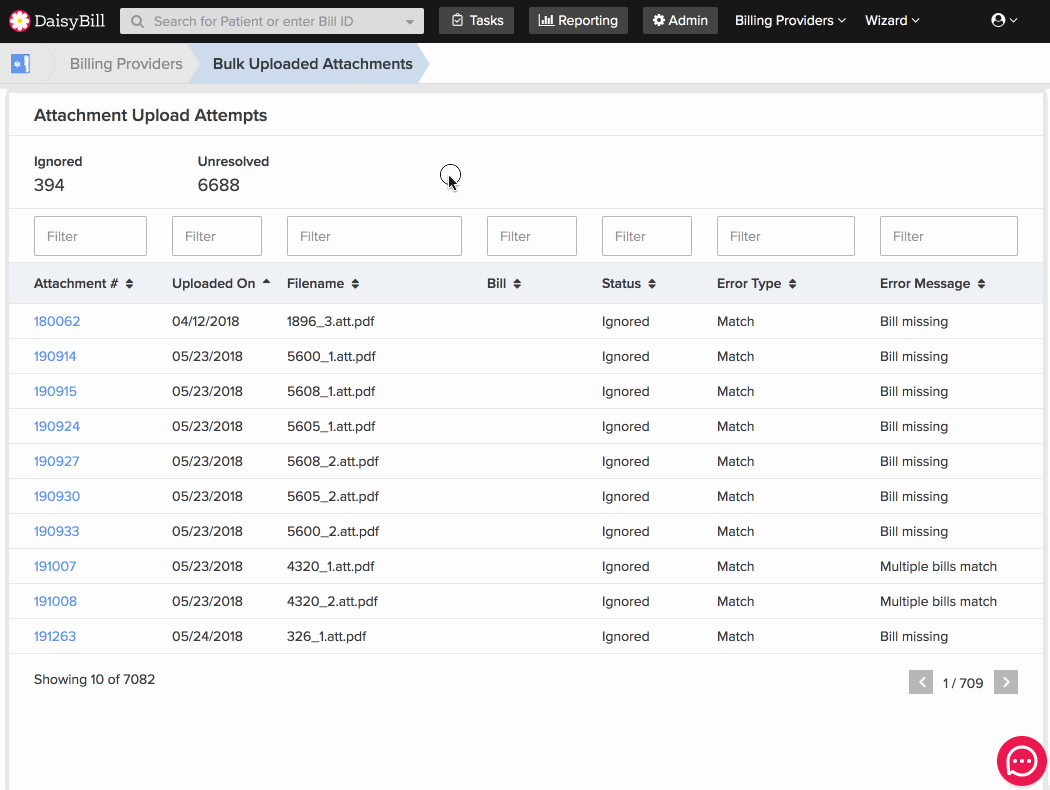Expand the patient search dropdown arrow
Screen dimensions: 1050x790
(x=410, y=21)
